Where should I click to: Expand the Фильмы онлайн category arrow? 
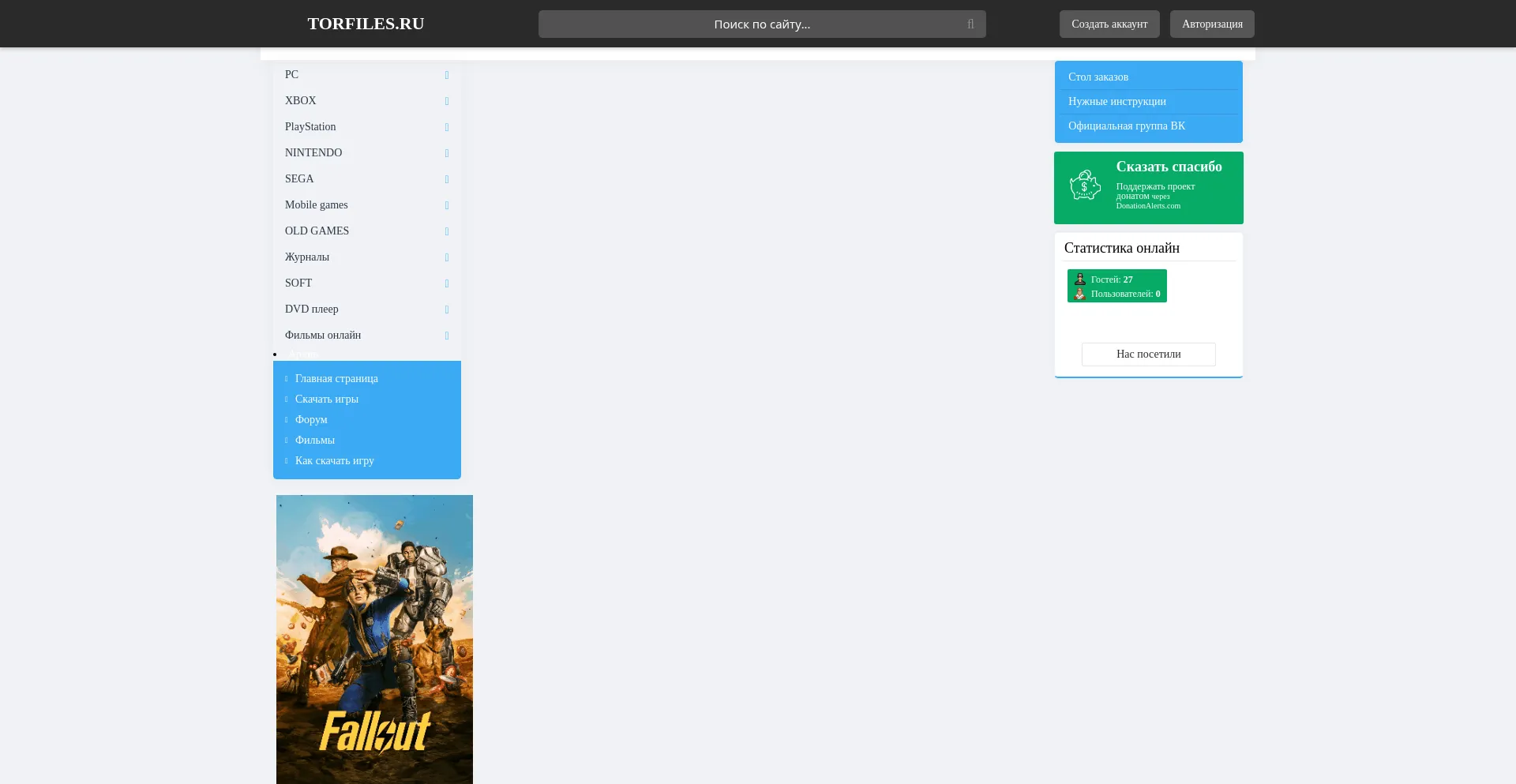(x=447, y=336)
